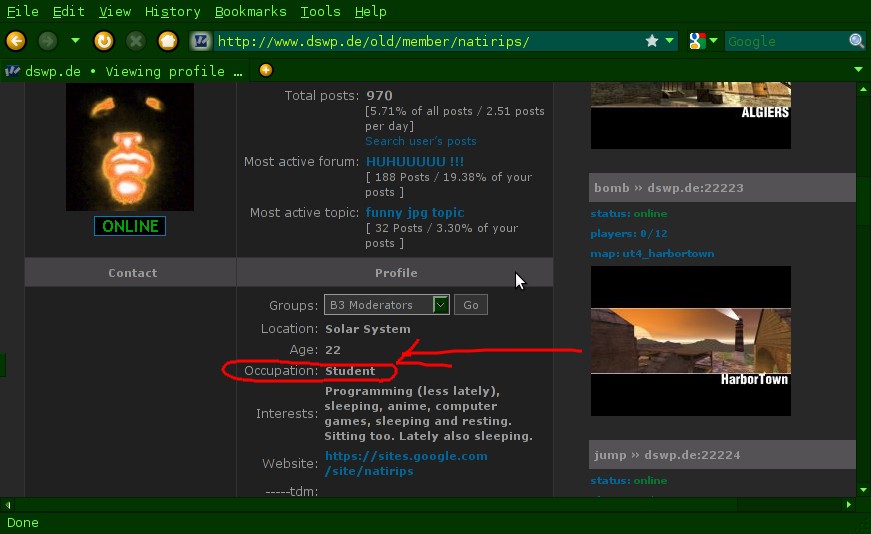Click the Forward navigation button
871x534 pixels.
47,41
